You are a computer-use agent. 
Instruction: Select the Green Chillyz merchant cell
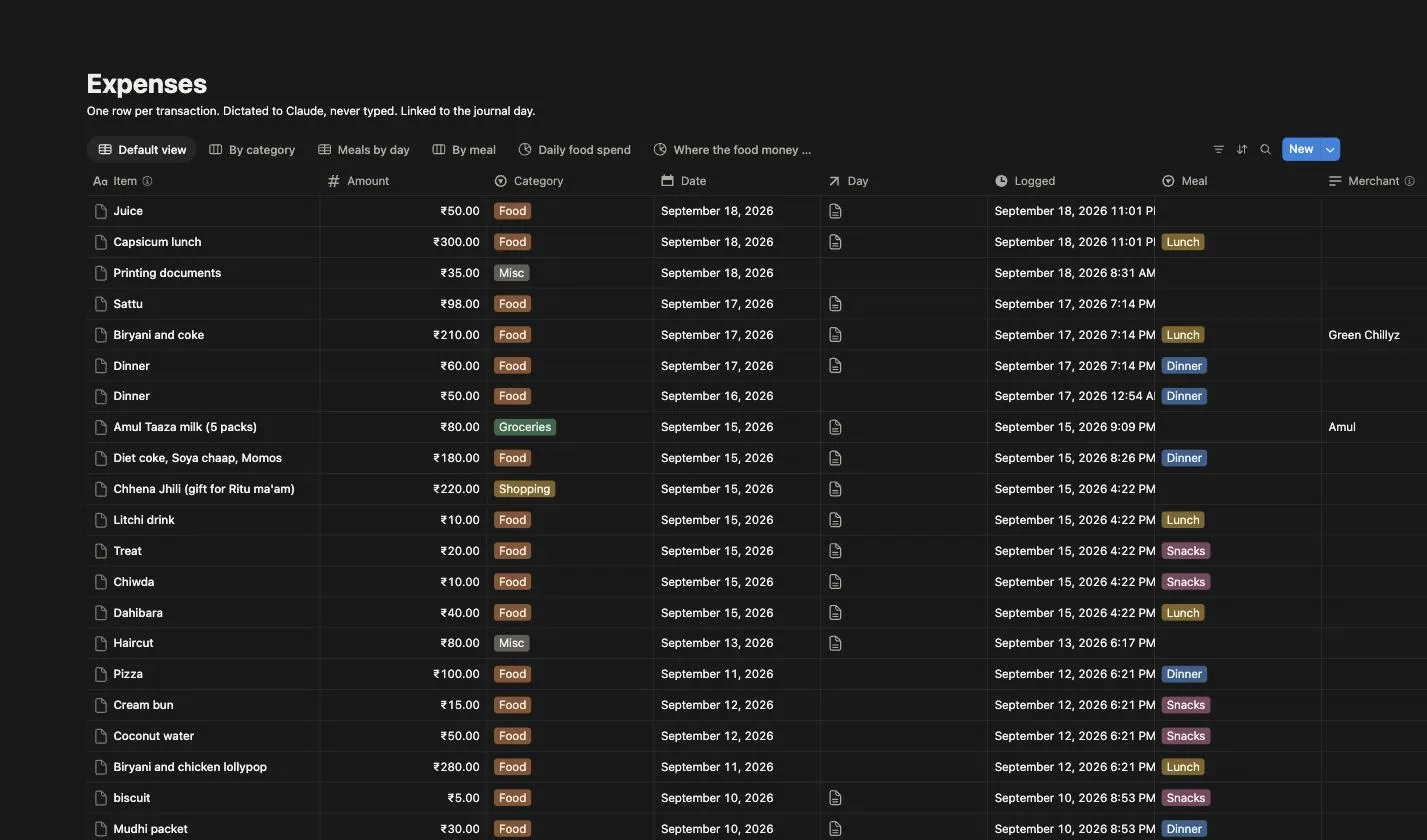(1374, 335)
